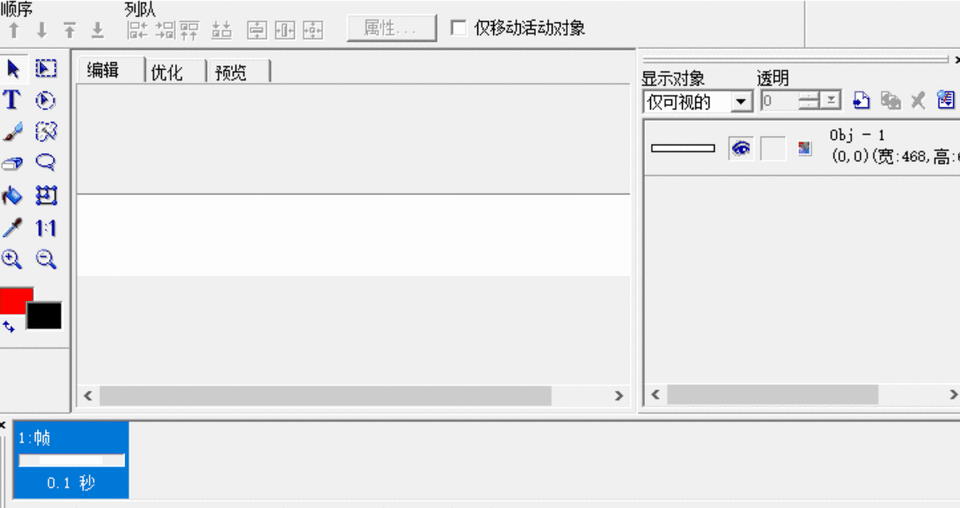Toggle the lock box for Obj - 1
This screenshot has height=508, width=960.
pyautogui.click(x=773, y=149)
